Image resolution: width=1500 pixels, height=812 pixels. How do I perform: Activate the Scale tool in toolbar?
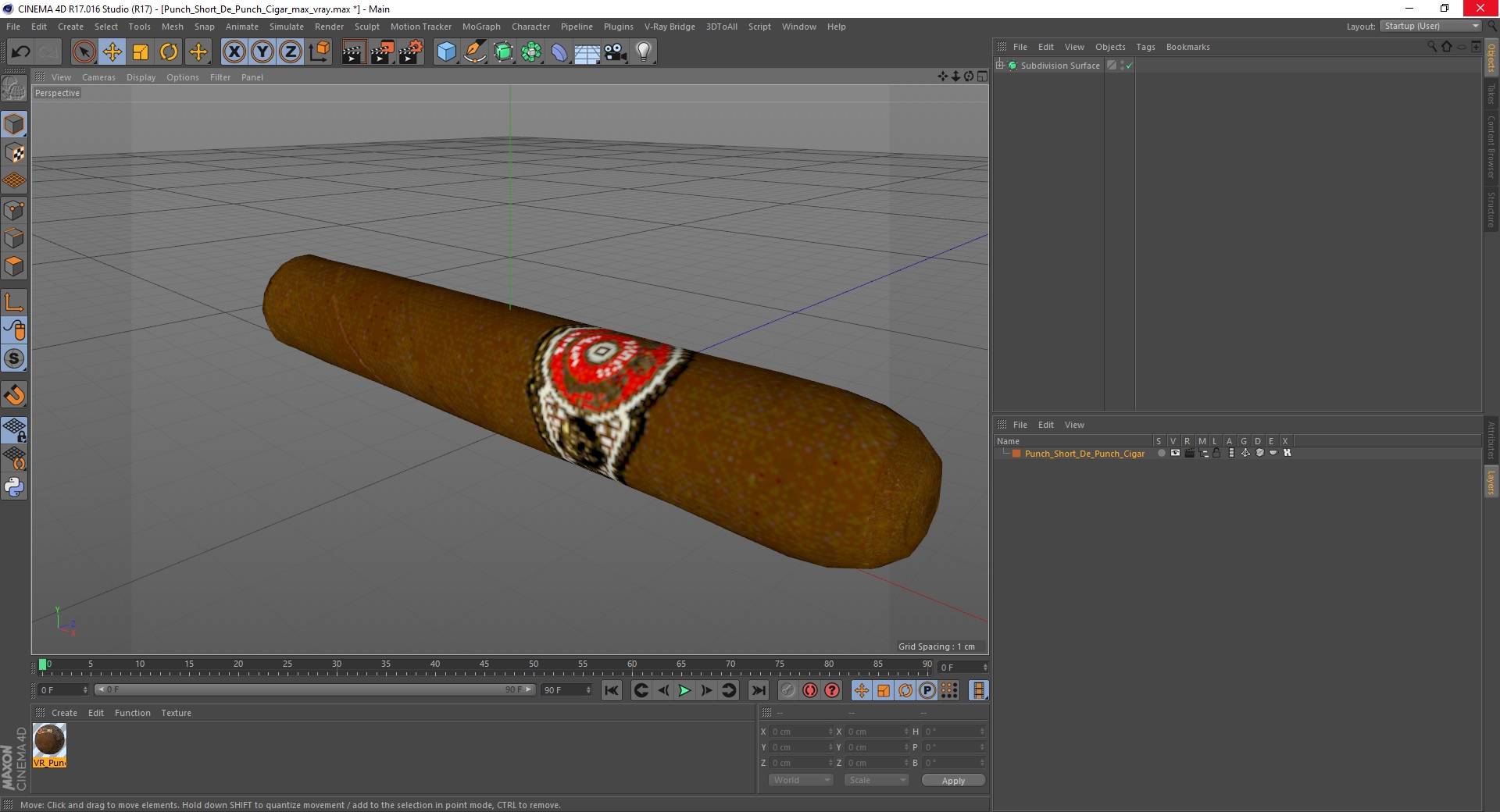[x=141, y=52]
